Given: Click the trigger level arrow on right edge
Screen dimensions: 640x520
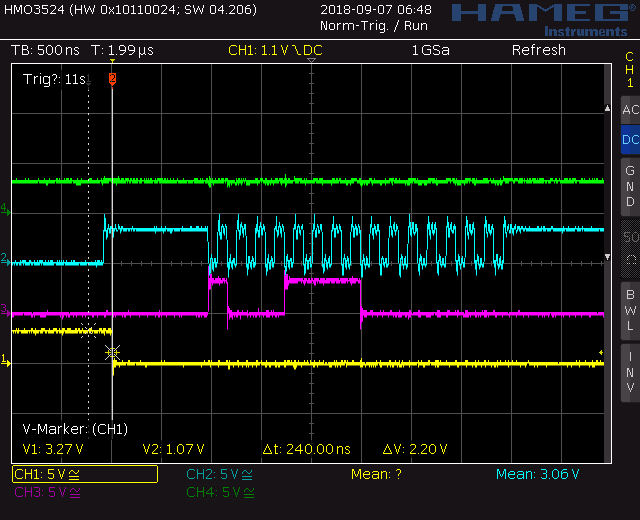Looking at the screenshot, I should click(601, 352).
